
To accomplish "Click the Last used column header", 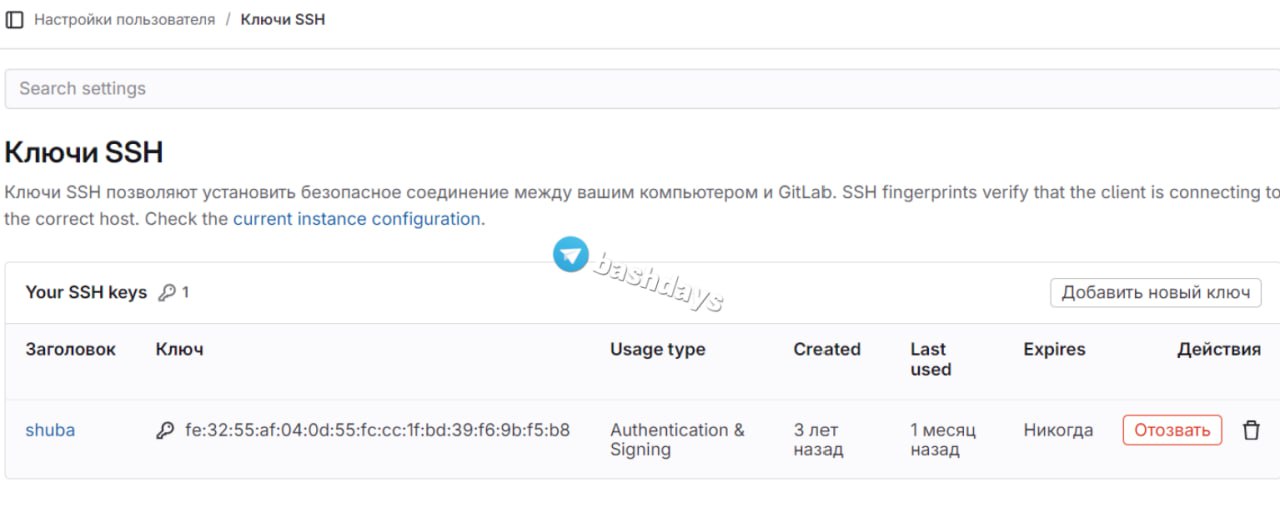I will pyautogui.click(x=931, y=359).
